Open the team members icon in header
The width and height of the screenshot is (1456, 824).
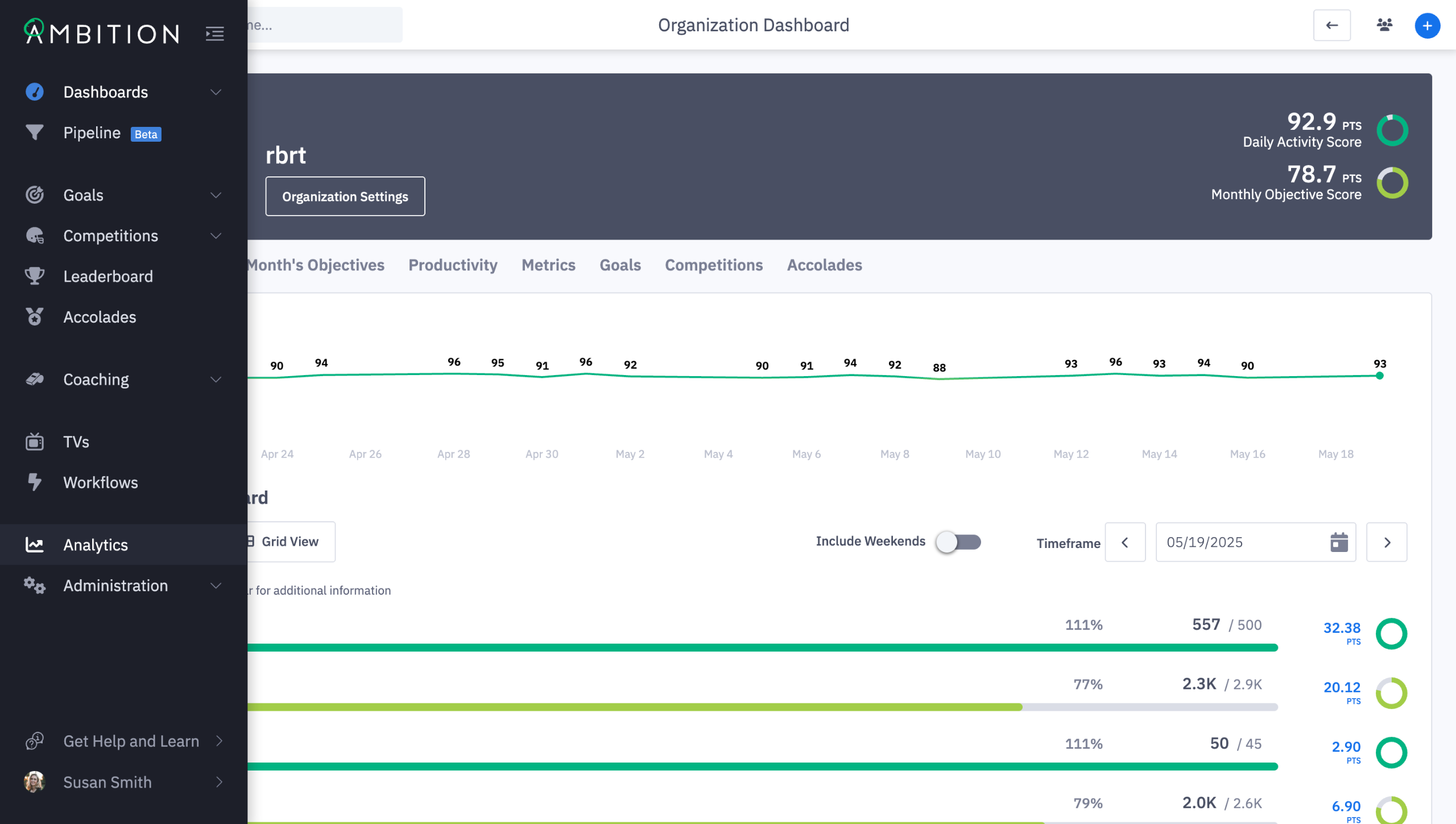(x=1384, y=26)
